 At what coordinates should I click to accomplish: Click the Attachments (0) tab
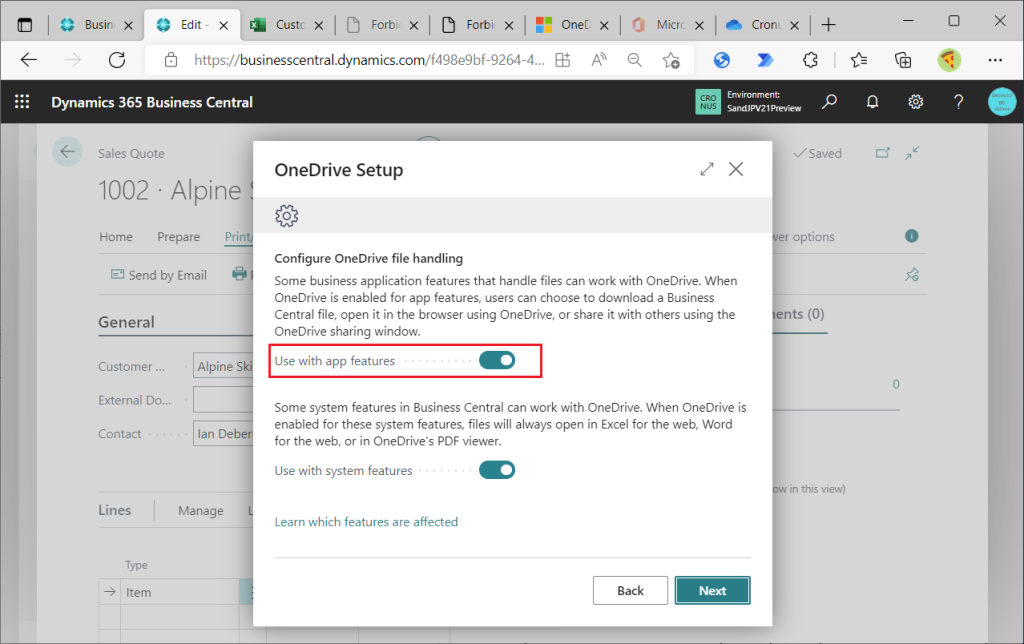click(x=799, y=314)
